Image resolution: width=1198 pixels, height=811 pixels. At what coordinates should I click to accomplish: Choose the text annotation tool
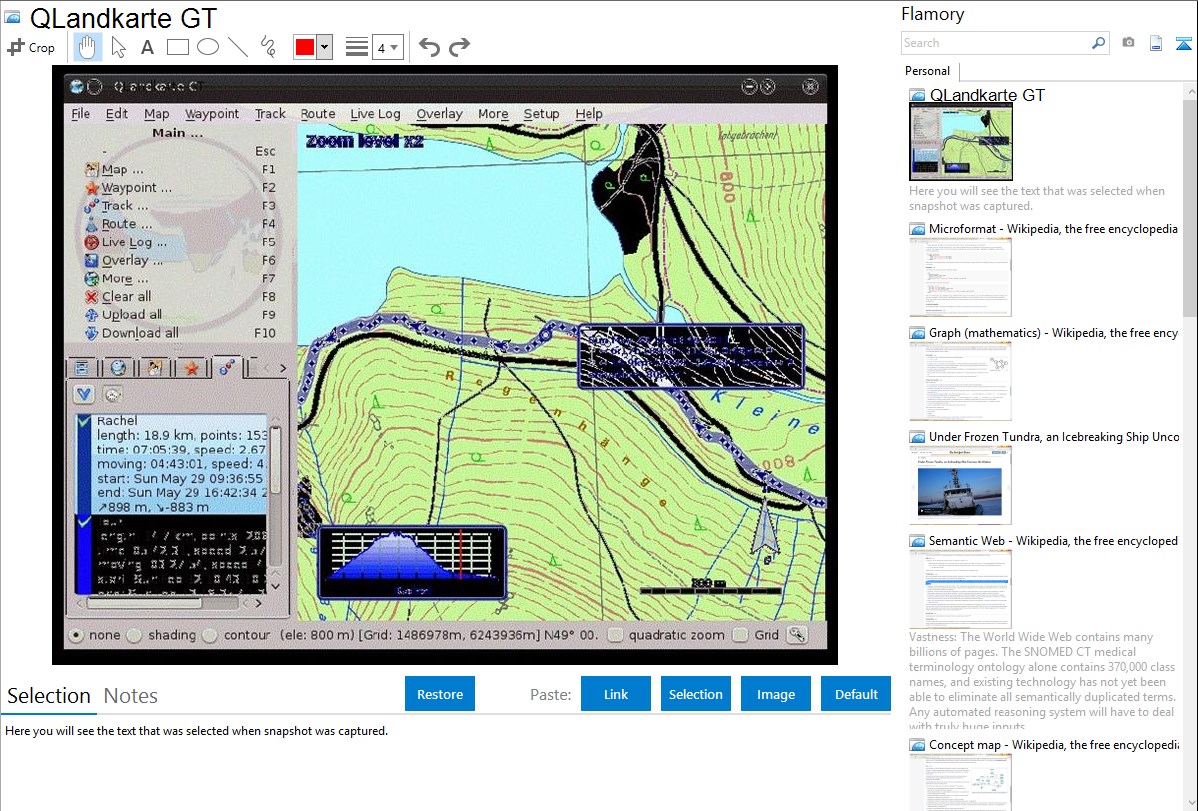tap(147, 47)
